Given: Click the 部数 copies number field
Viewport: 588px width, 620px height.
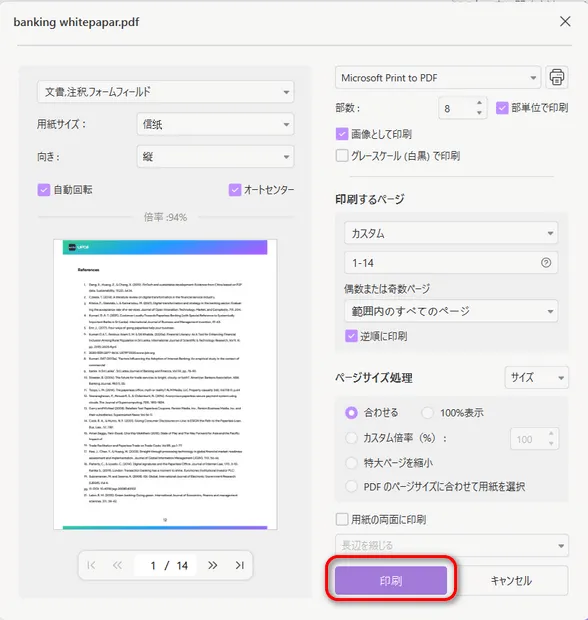Looking at the screenshot, I should click(462, 108).
